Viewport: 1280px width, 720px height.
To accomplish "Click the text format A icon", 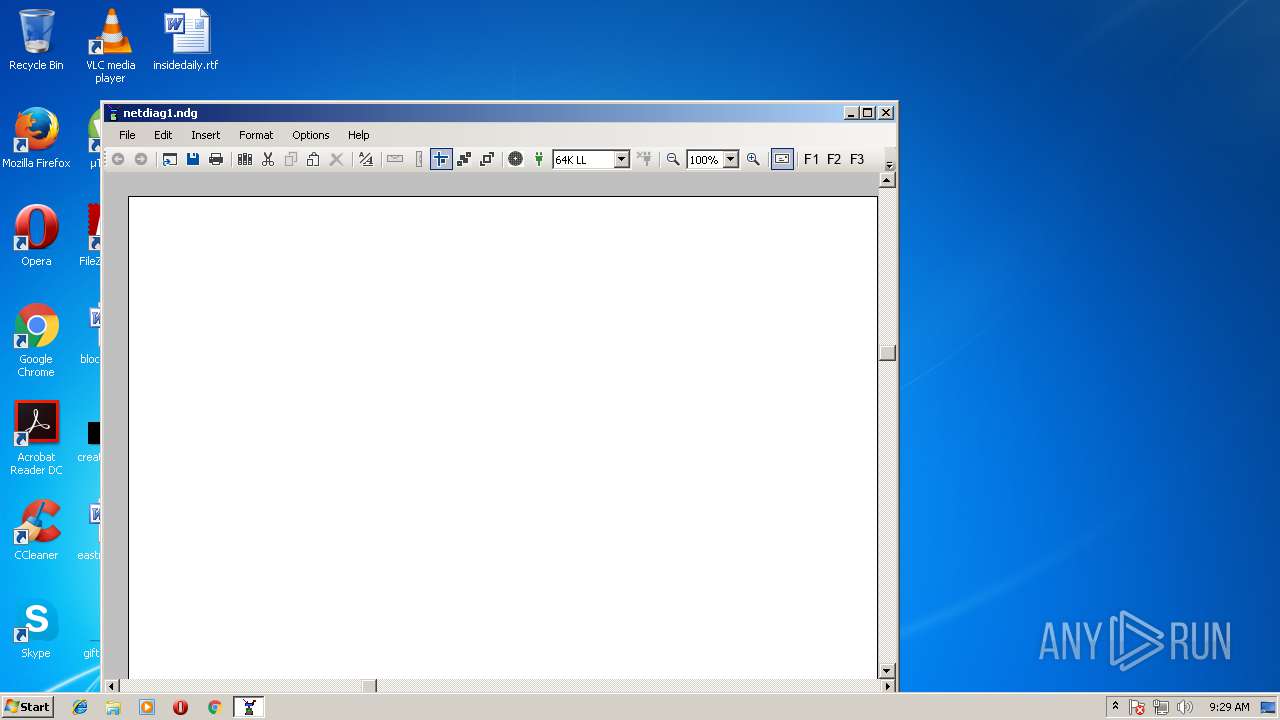I will click(x=366, y=159).
